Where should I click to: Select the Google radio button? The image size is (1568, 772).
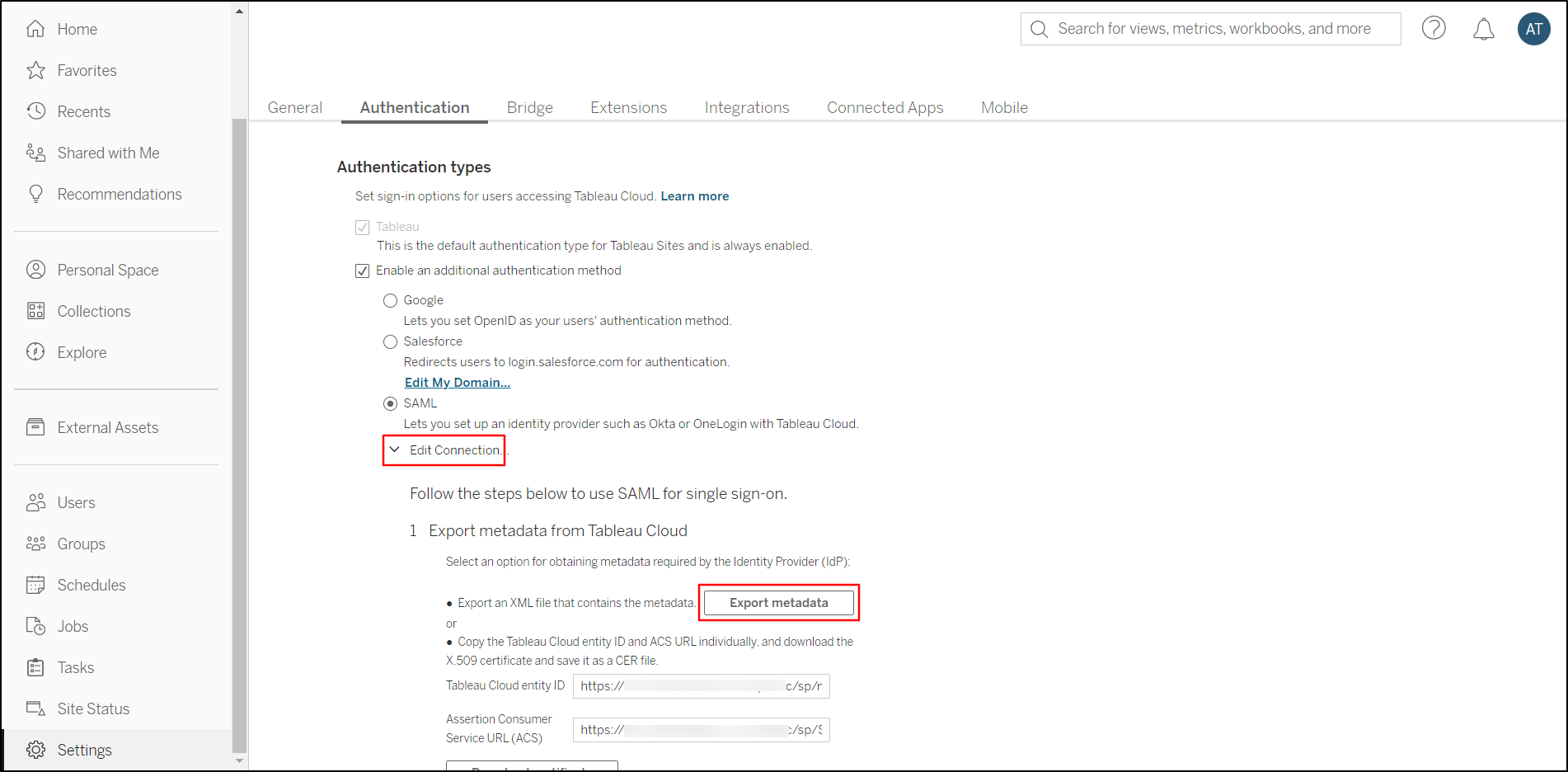point(390,300)
